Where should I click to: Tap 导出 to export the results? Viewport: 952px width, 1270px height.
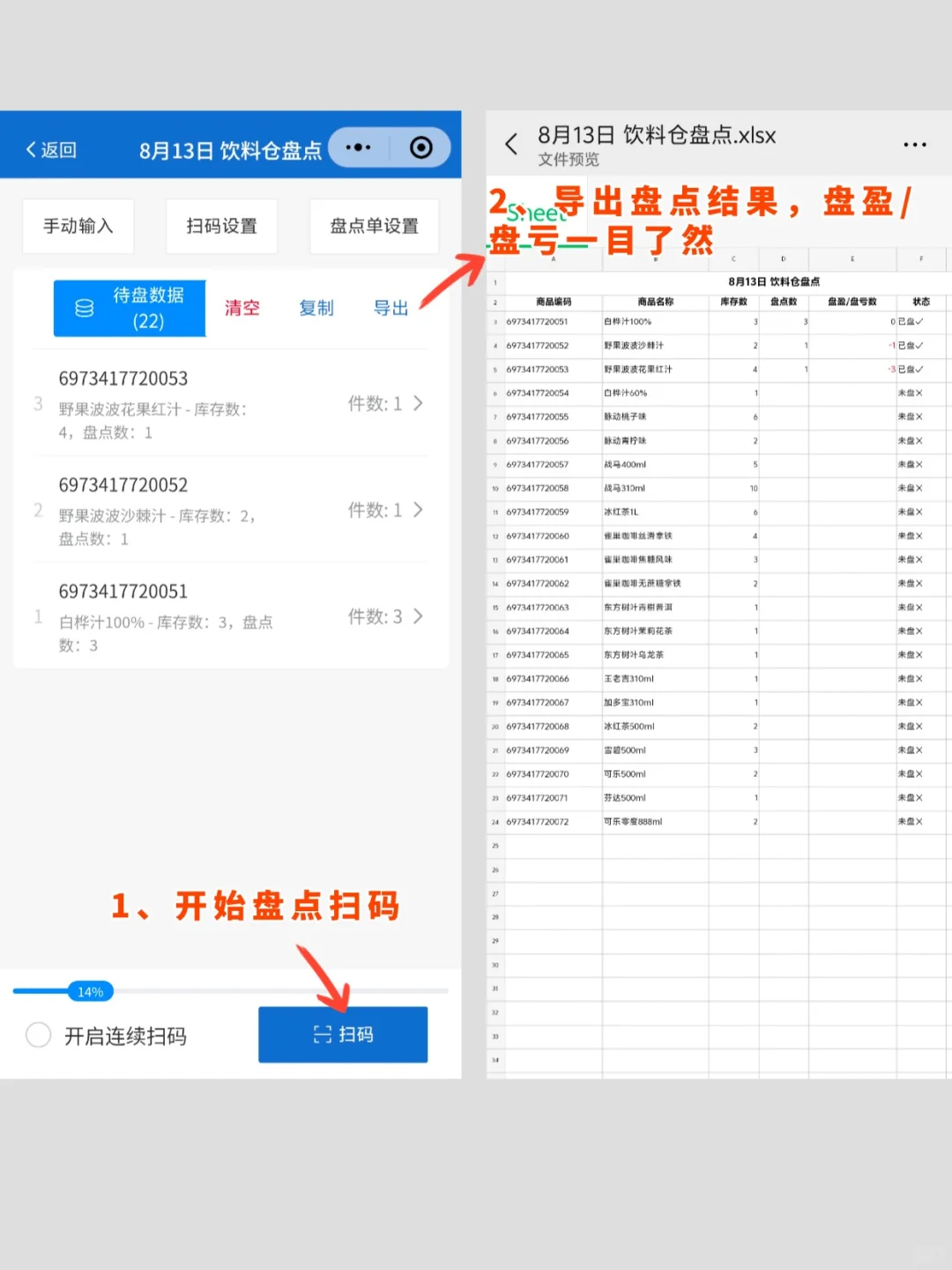point(390,308)
